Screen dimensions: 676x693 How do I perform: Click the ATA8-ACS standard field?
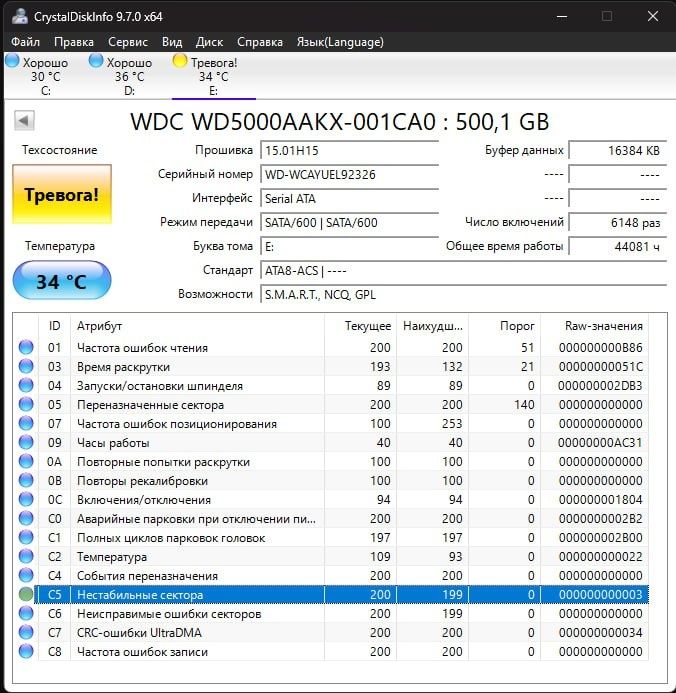tap(463, 270)
